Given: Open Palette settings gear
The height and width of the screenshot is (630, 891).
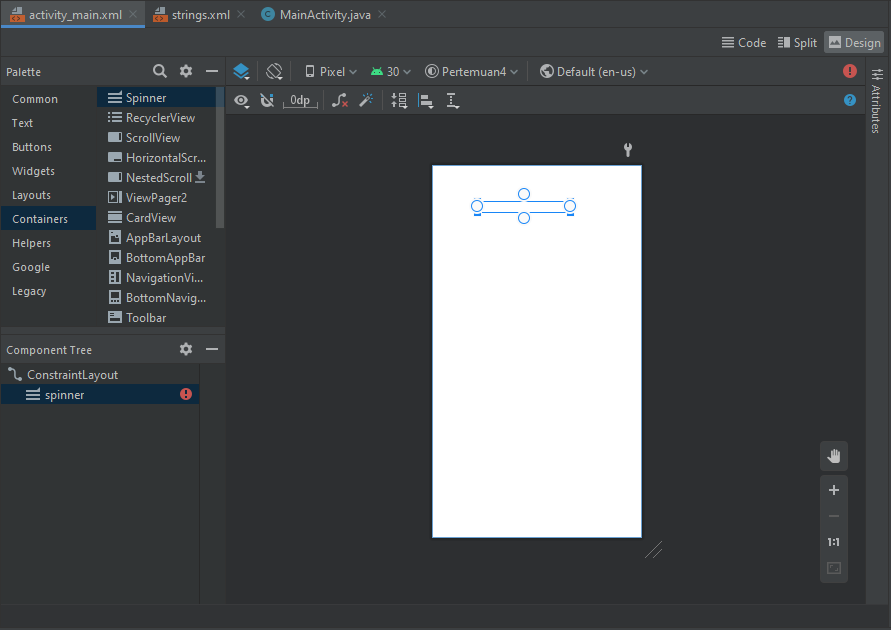Looking at the screenshot, I should coord(186,71).
